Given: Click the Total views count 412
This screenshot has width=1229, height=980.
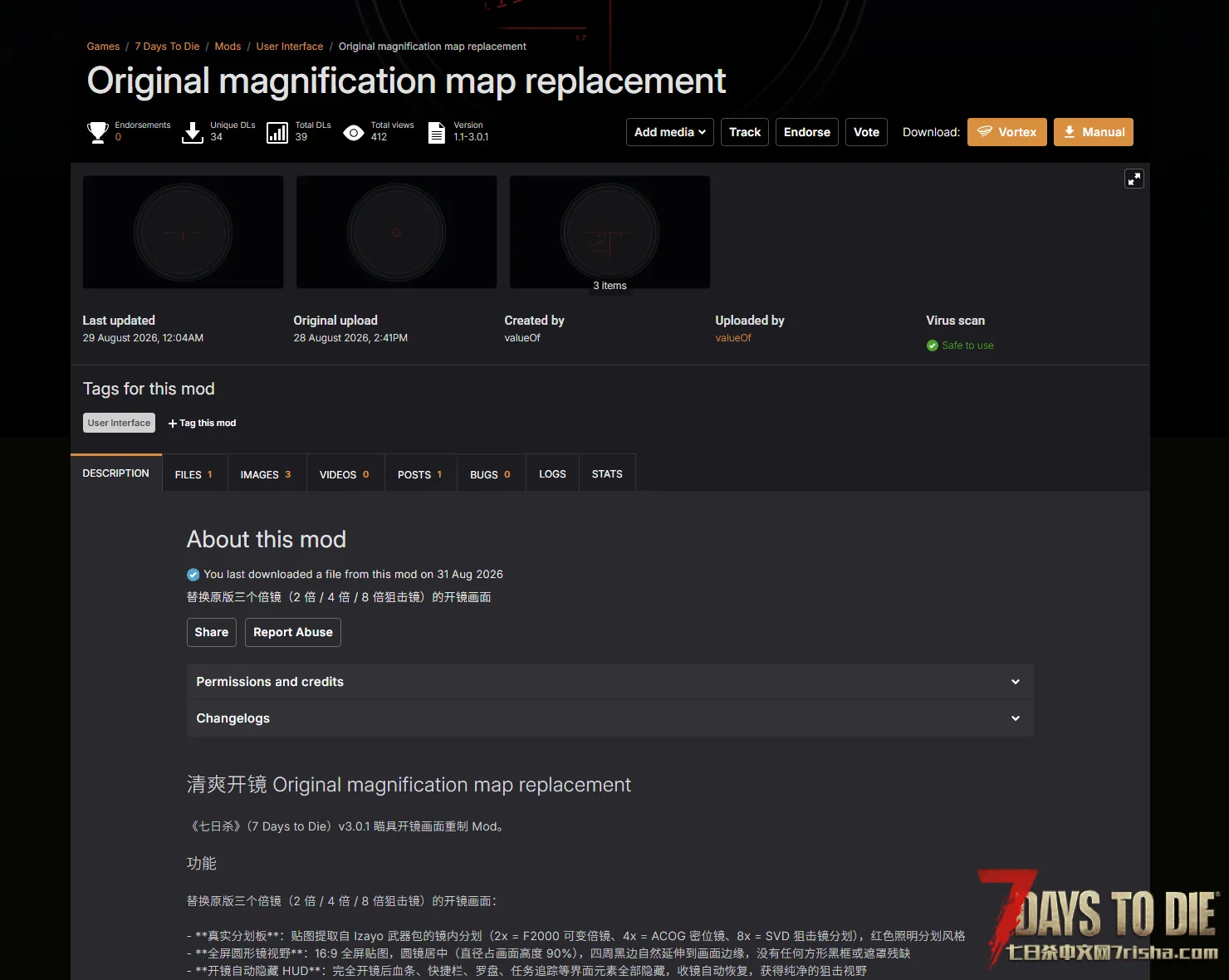Looking at the screenshot, I should tap(379, 137).
